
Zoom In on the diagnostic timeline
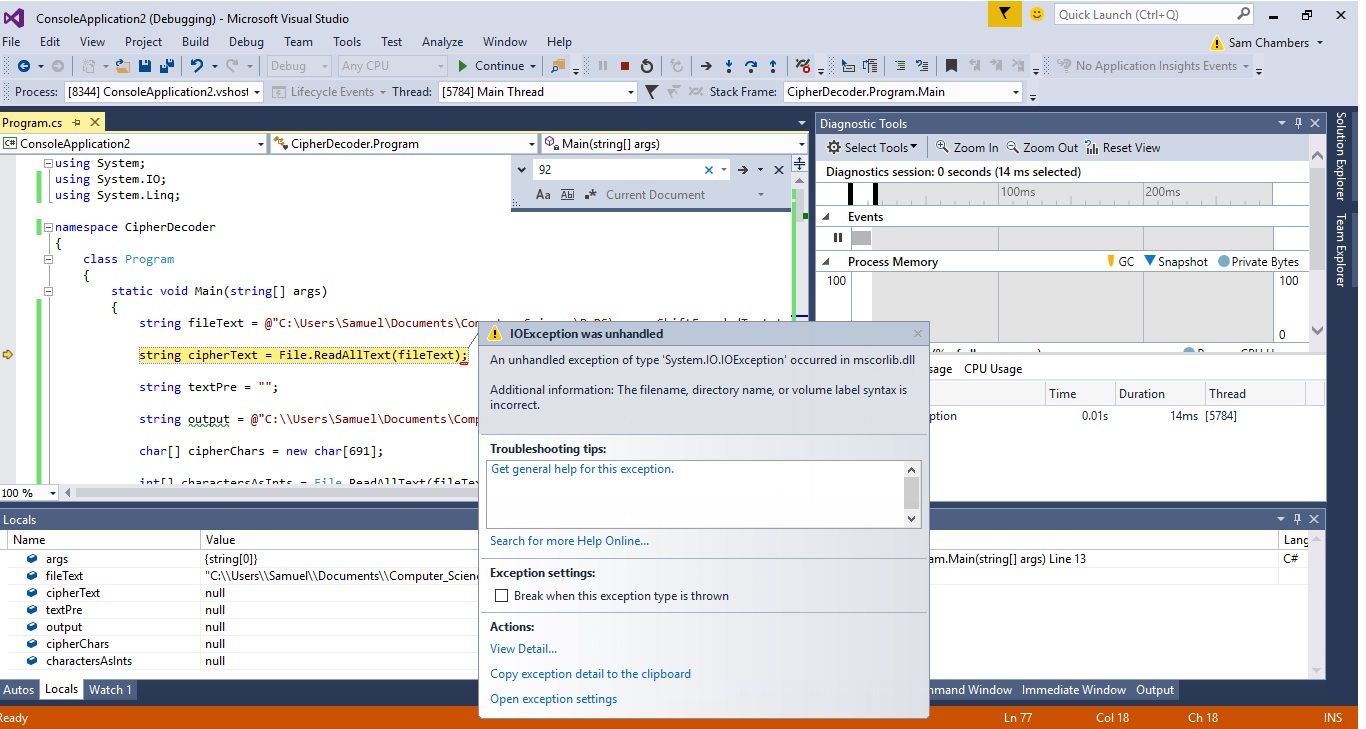(967, 148)
